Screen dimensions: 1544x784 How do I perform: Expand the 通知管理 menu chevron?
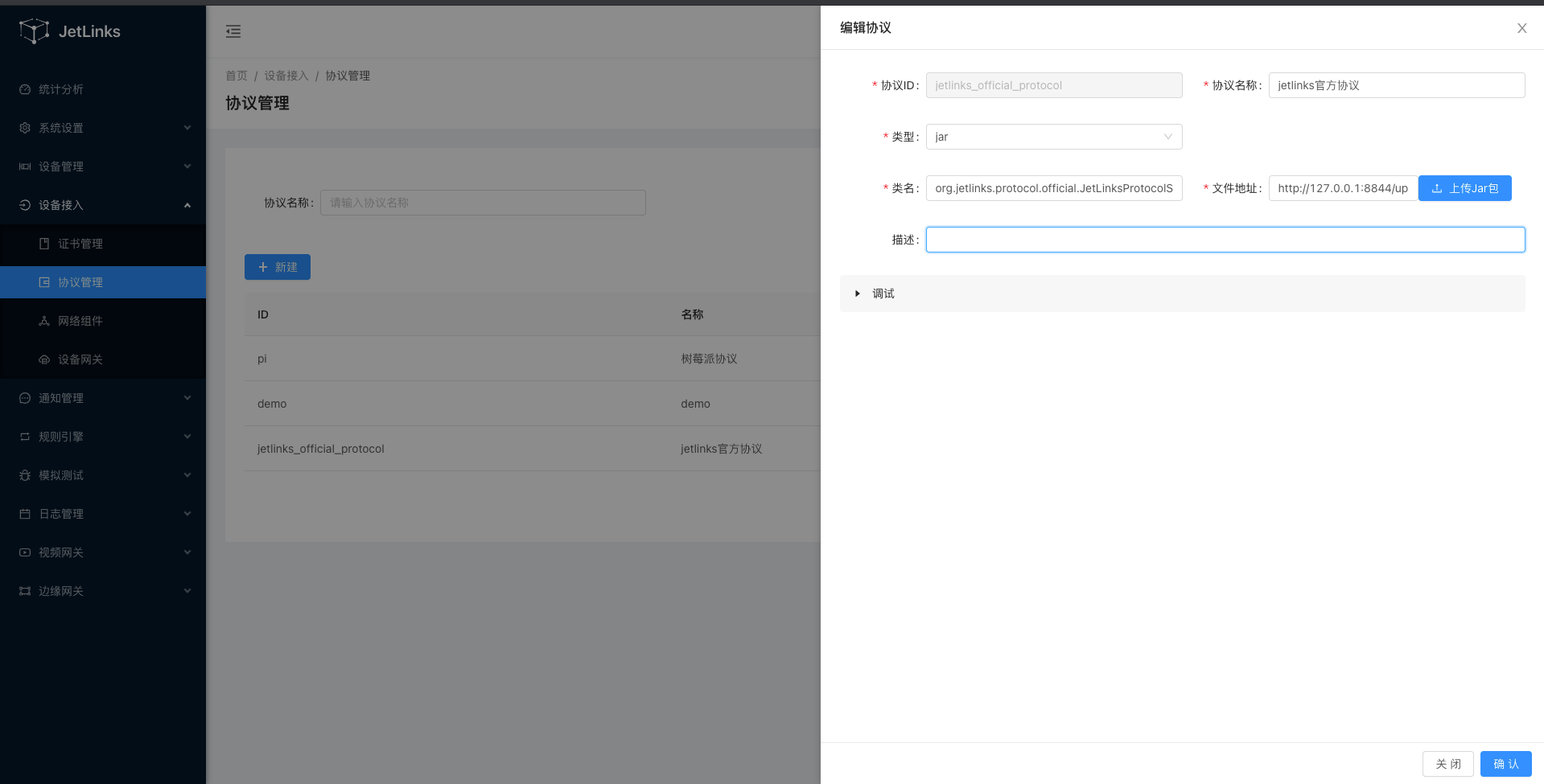point(187,398)
